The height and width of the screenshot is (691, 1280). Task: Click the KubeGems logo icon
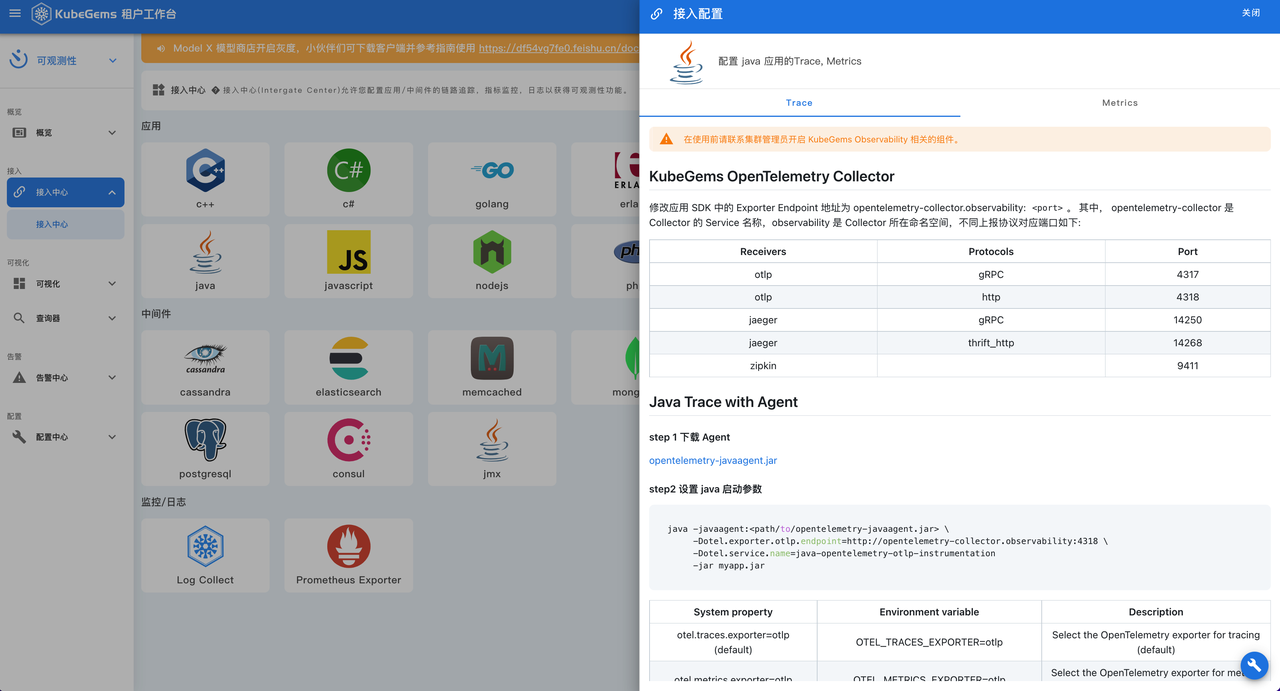pos(41,14)
